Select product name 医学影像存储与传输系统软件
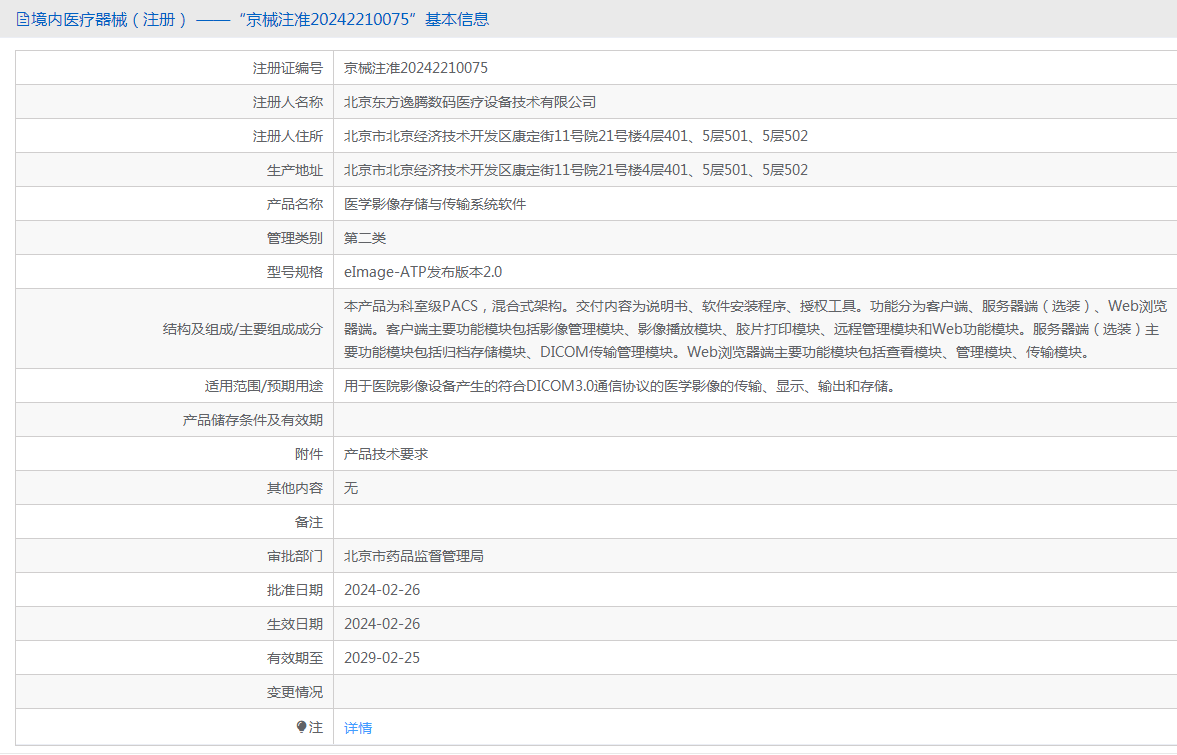The height and width of the screenshot is (755, 1177). tap(435, 204)
